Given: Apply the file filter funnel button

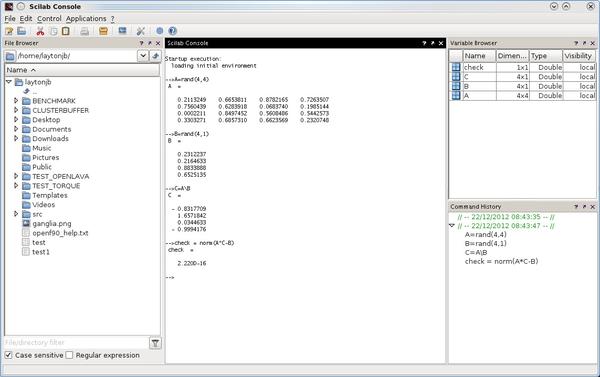Looking at the screenshot, I should tap(155, 343).
